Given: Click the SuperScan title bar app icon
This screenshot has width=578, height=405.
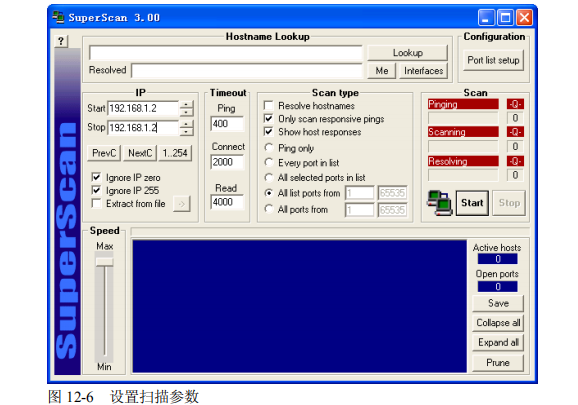Looking at the screenshot, I should (58, 17).
